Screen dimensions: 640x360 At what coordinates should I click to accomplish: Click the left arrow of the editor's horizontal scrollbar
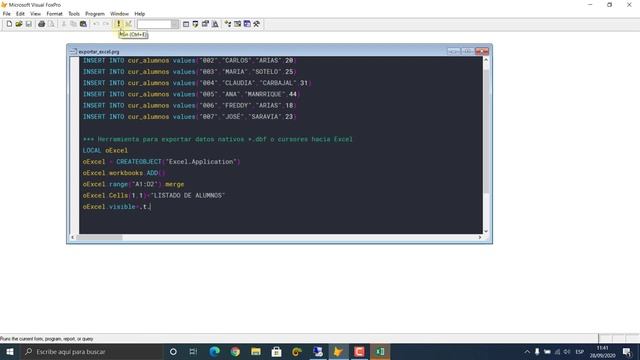72,237
